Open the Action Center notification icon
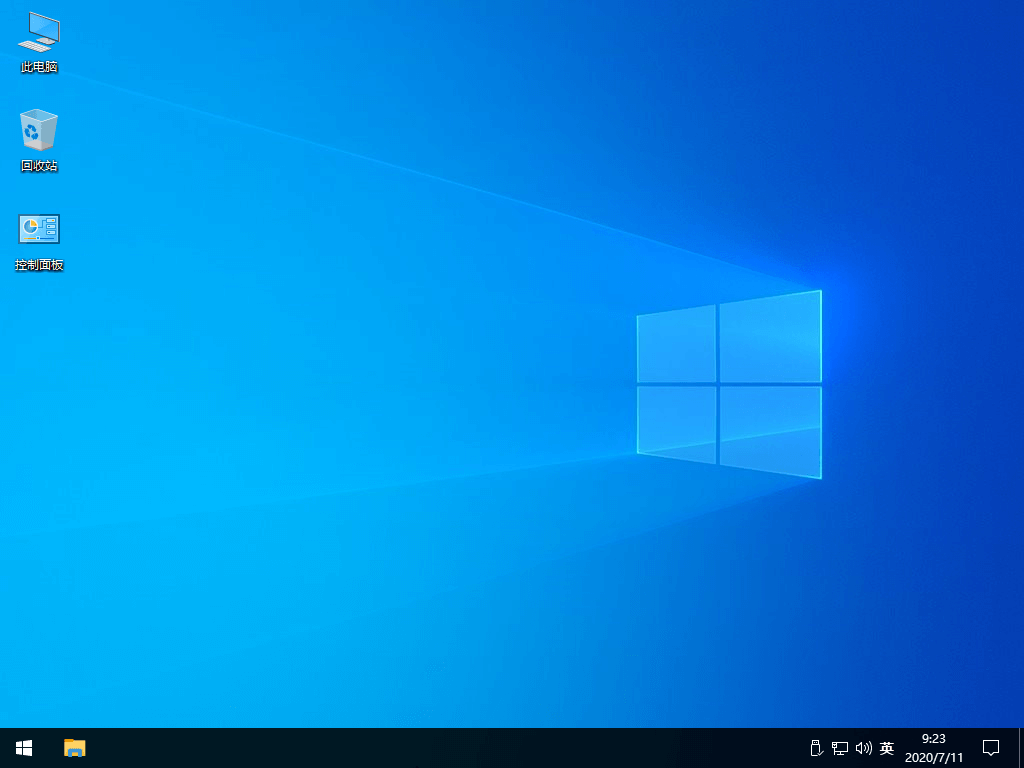The image size is (1024, 768). tap(991, 747)
